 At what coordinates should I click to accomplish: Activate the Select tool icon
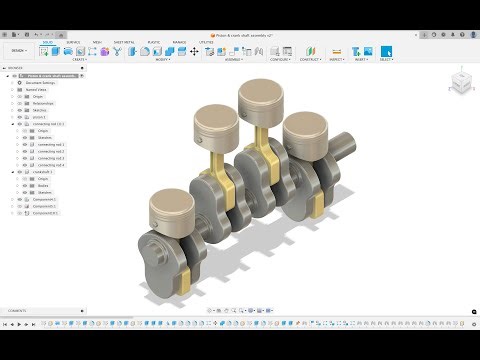[x=386, y=51]
